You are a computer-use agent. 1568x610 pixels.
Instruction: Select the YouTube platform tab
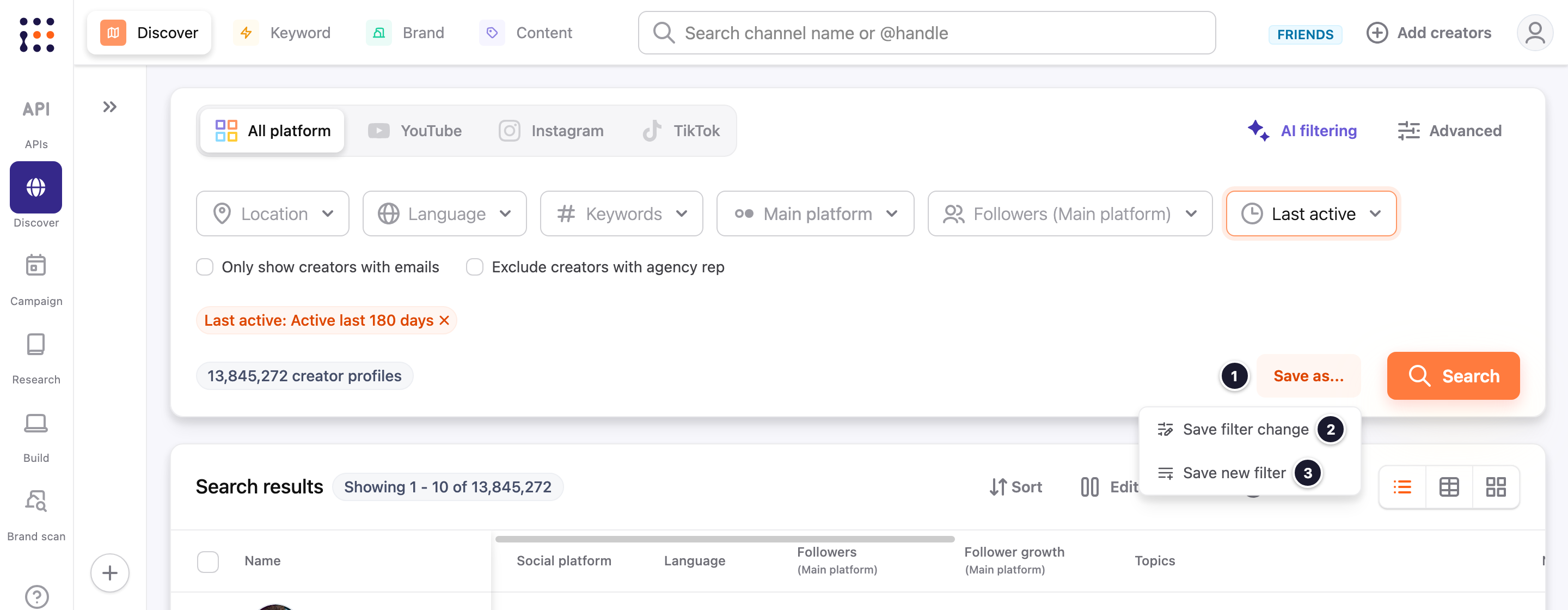pyautogui.click(x=415, y=131)
